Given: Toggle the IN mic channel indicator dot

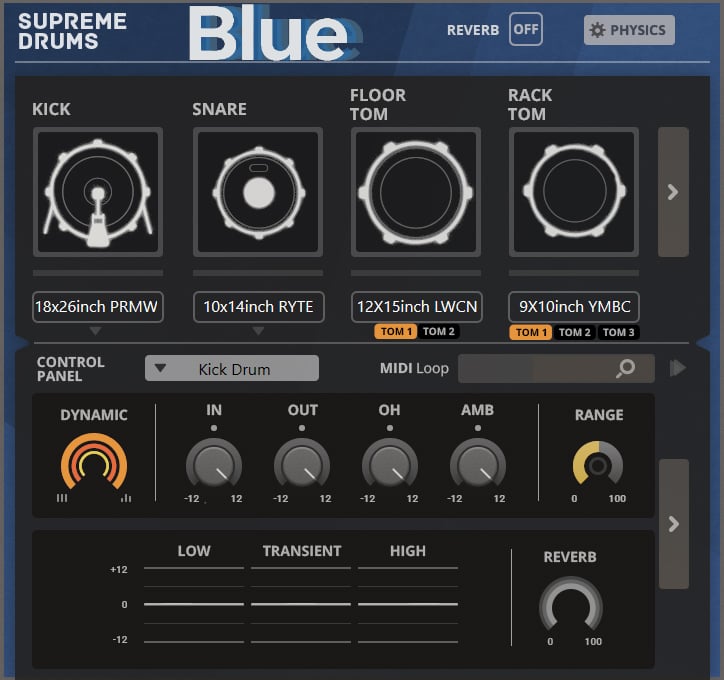Looking at the screenshot, I should tap(214, 429).
